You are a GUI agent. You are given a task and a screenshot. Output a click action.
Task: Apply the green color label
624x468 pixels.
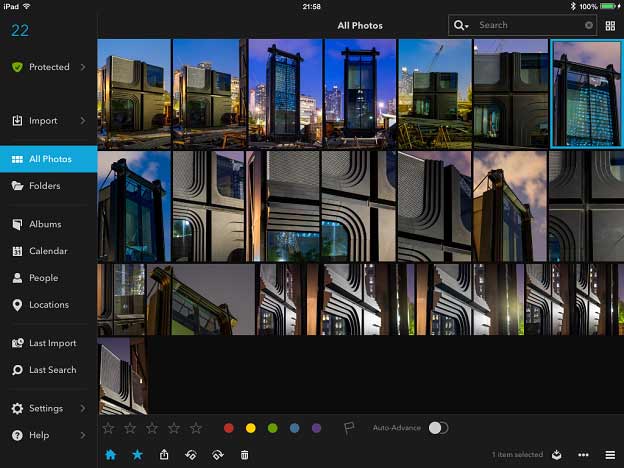pos(273,428)
